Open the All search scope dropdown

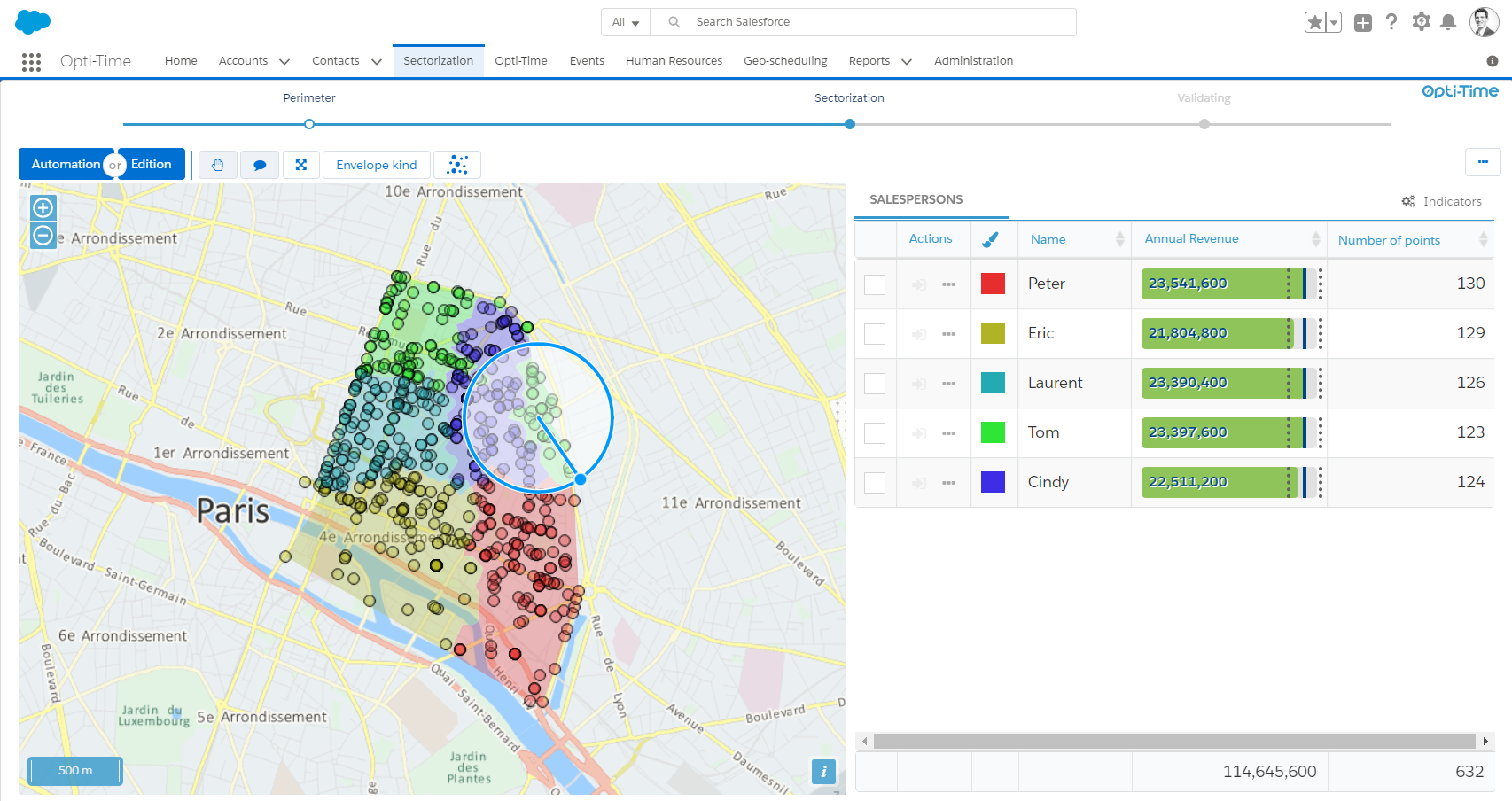626,22
